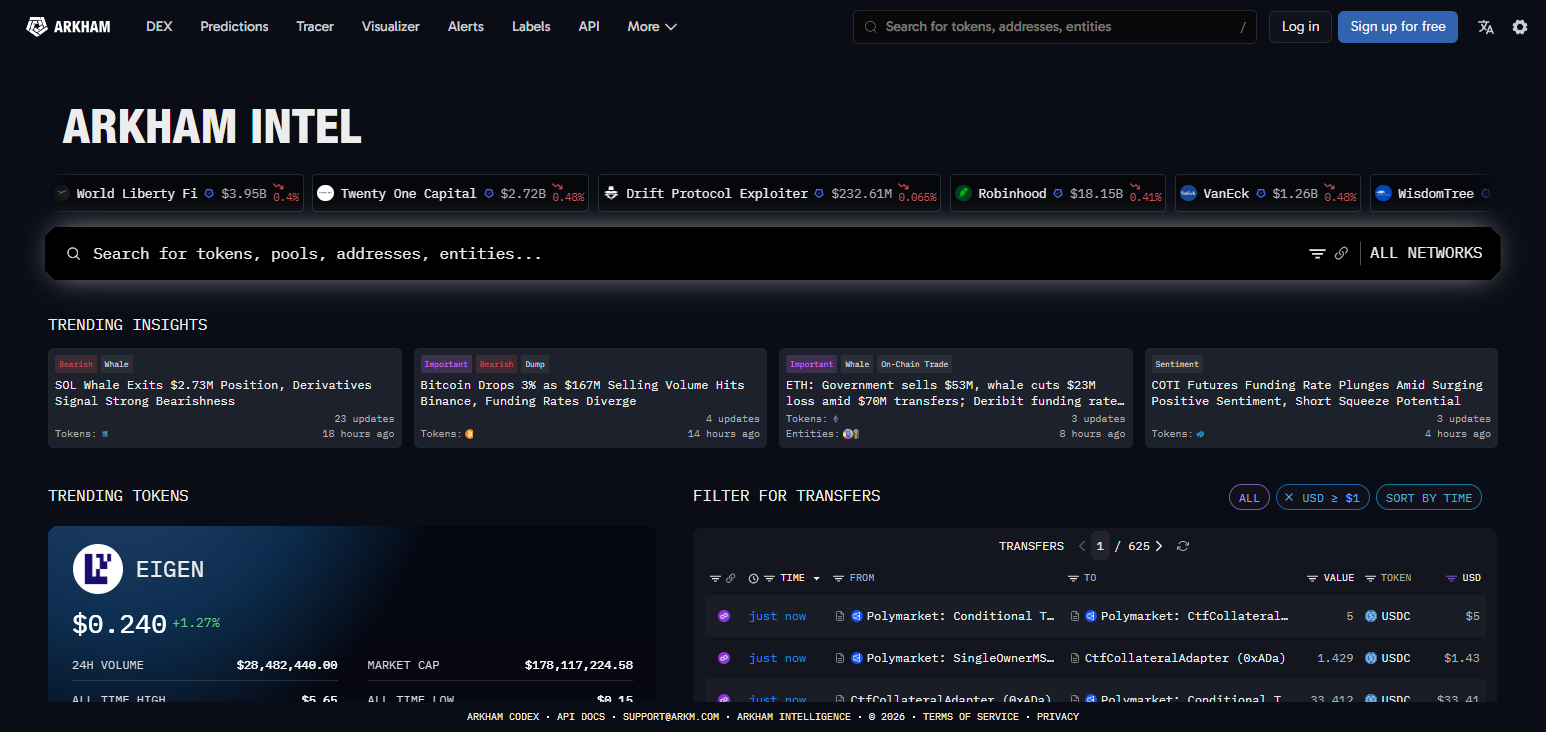The width and height of the screenshot is (1546, 732).
Task: Click the Arkham logo in header
Action: coord(68,27)
